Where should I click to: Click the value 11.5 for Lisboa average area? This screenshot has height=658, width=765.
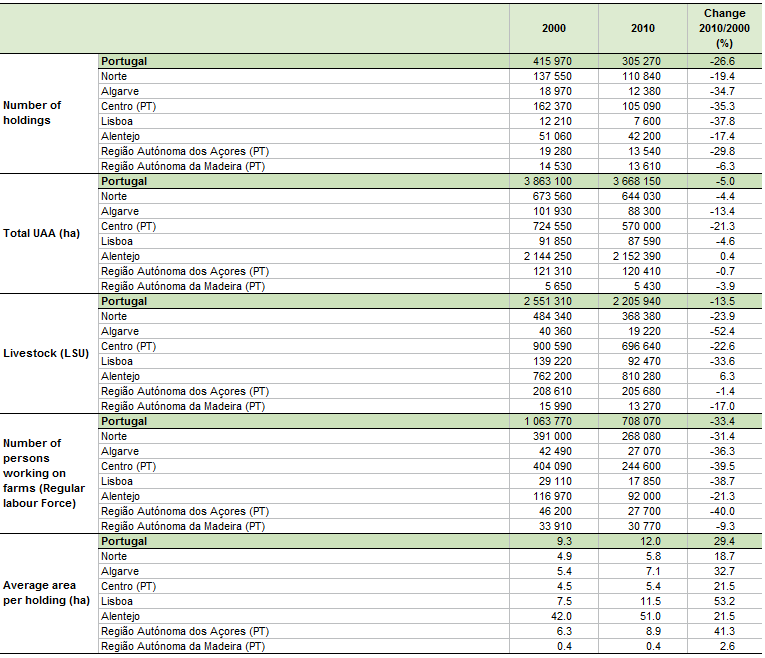650,601
